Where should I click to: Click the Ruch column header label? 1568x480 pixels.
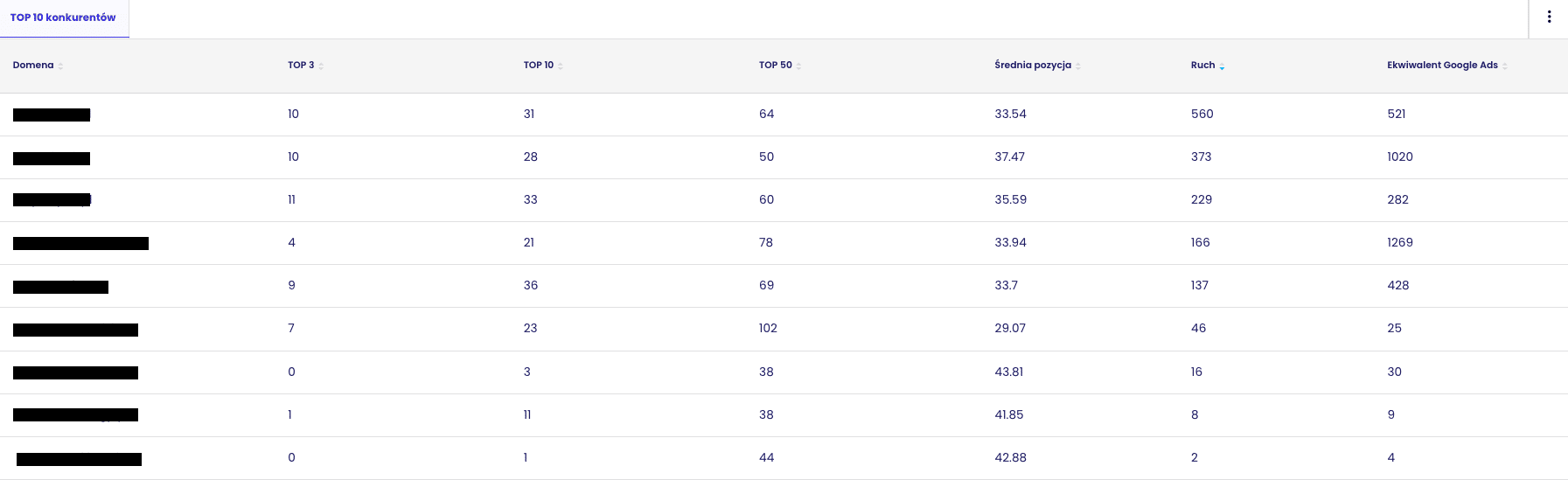pos(1202,66)
